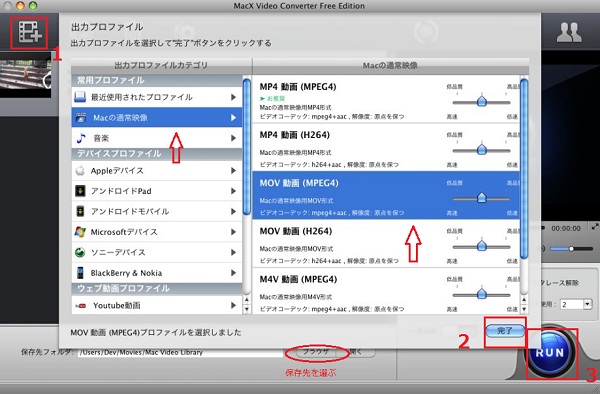
Task: Choose the Macの通常映像 category
Action: point(157,117)
